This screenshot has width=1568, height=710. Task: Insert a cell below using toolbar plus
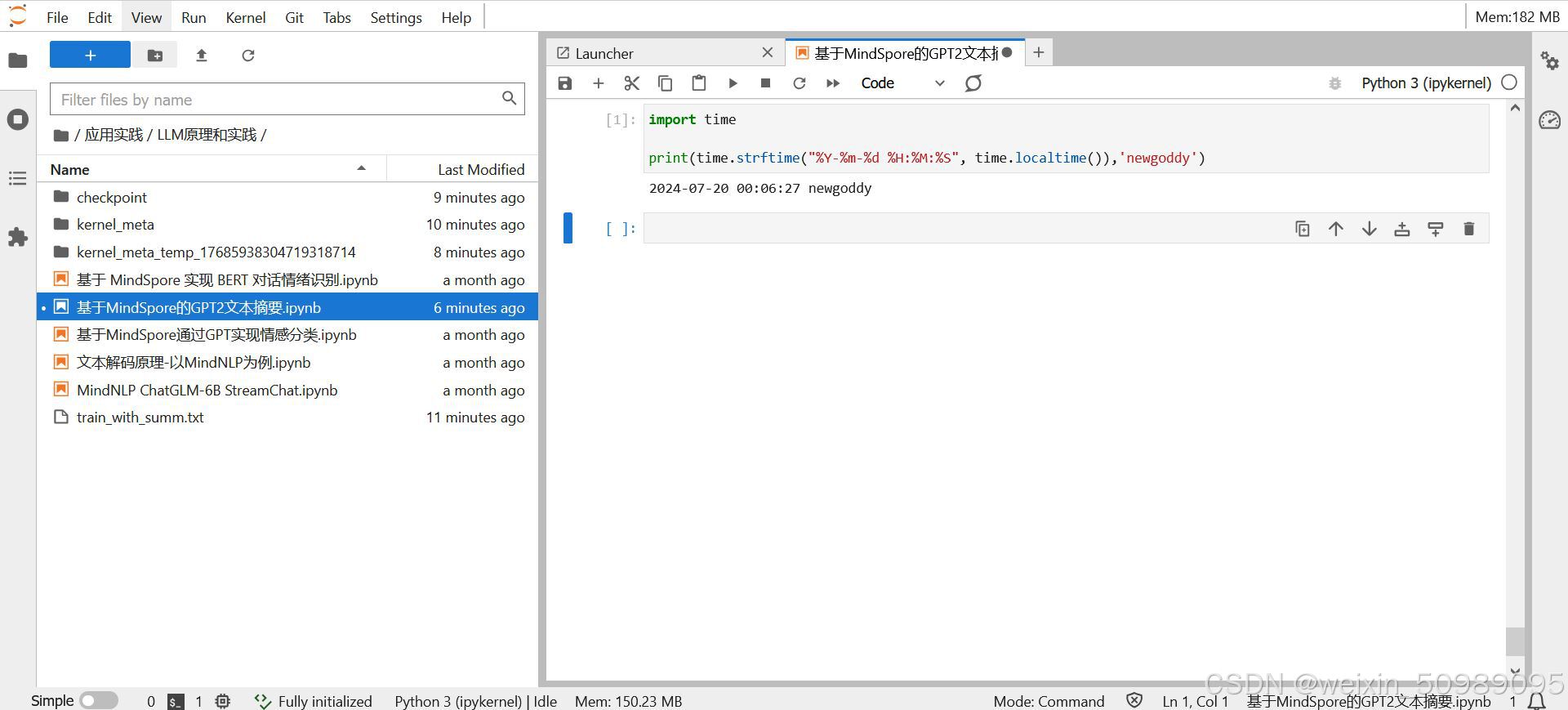click(x=599, y=83)
